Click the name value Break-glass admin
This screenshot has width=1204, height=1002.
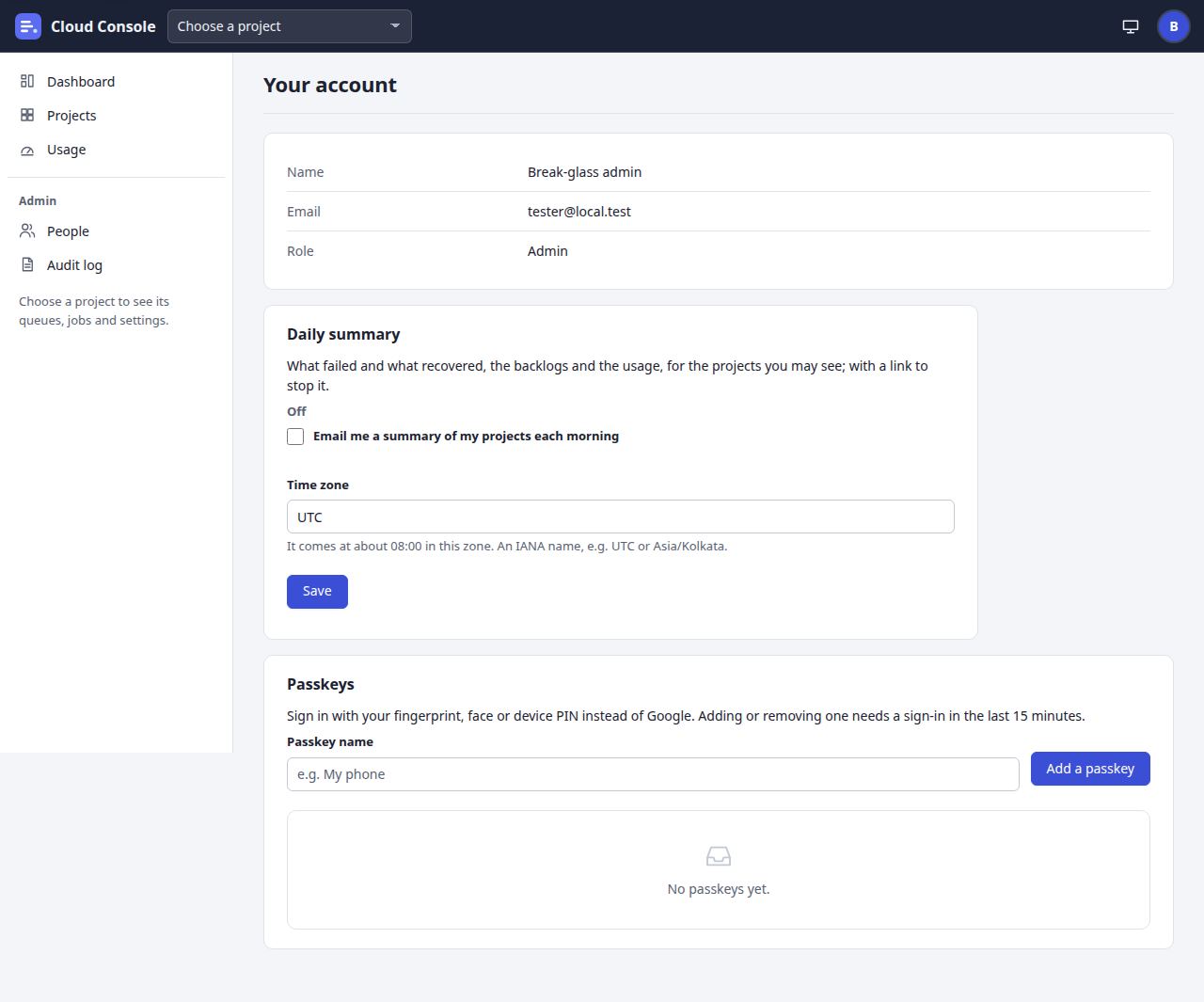coord(584,172)
